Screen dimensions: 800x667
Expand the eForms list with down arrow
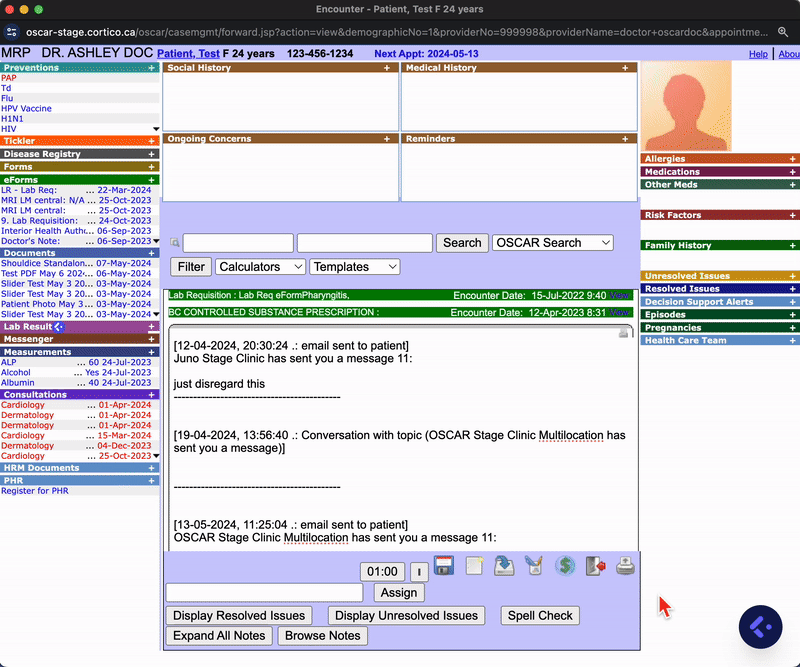(x=155, y=241)
